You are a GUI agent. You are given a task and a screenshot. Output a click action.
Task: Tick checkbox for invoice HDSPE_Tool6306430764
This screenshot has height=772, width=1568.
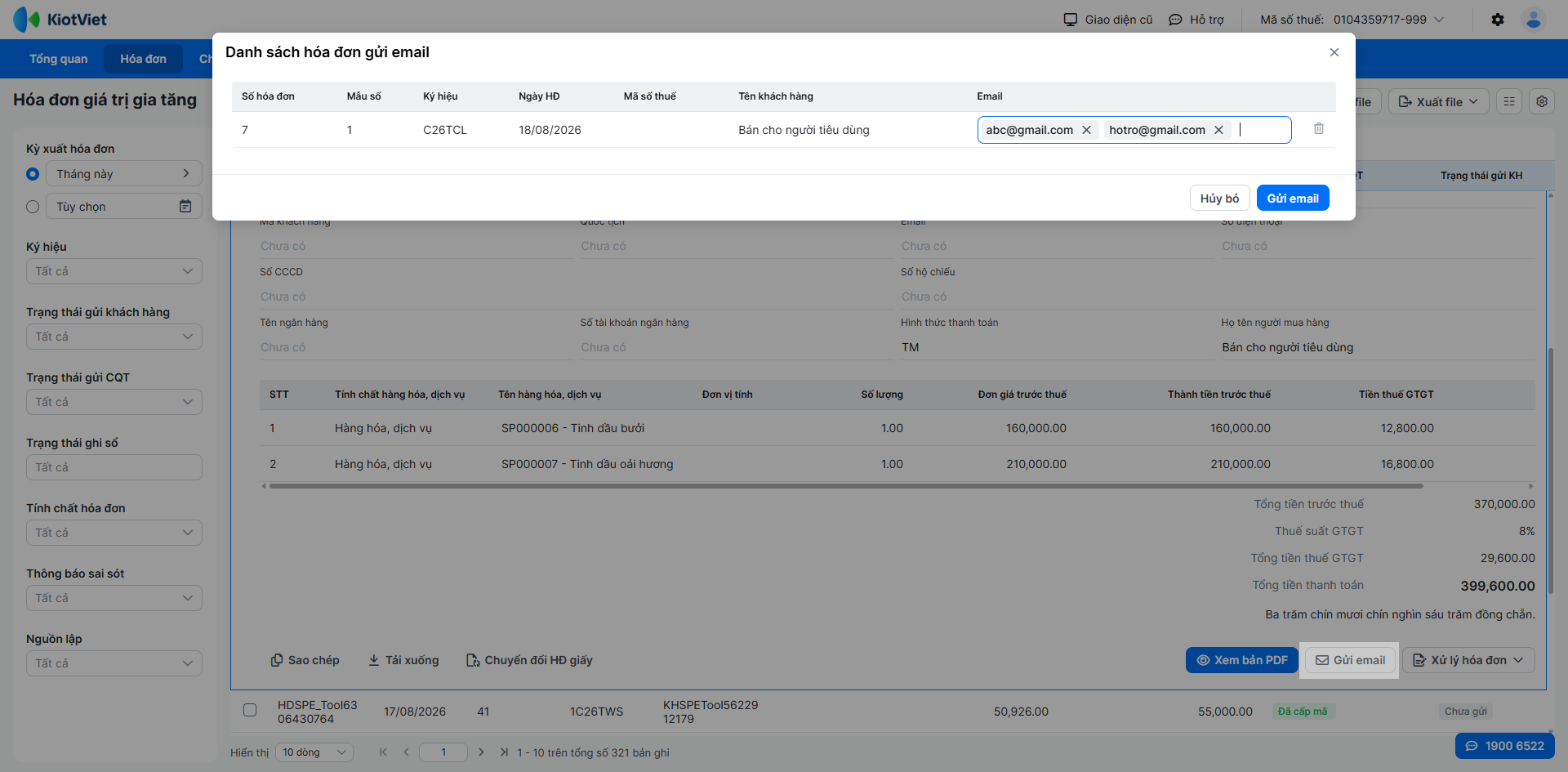250,710
